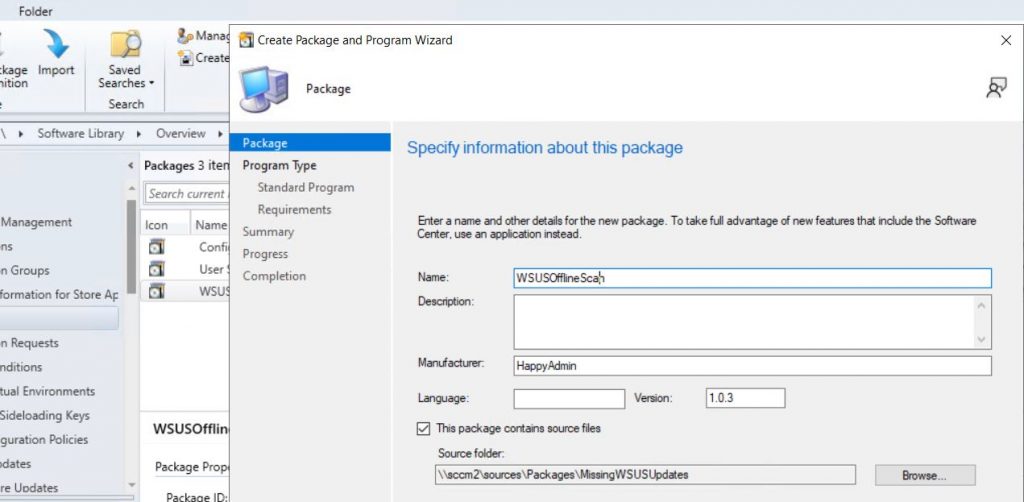
Task: Click into the Name field
Action: pyautogui.click(x=752, y=278)
